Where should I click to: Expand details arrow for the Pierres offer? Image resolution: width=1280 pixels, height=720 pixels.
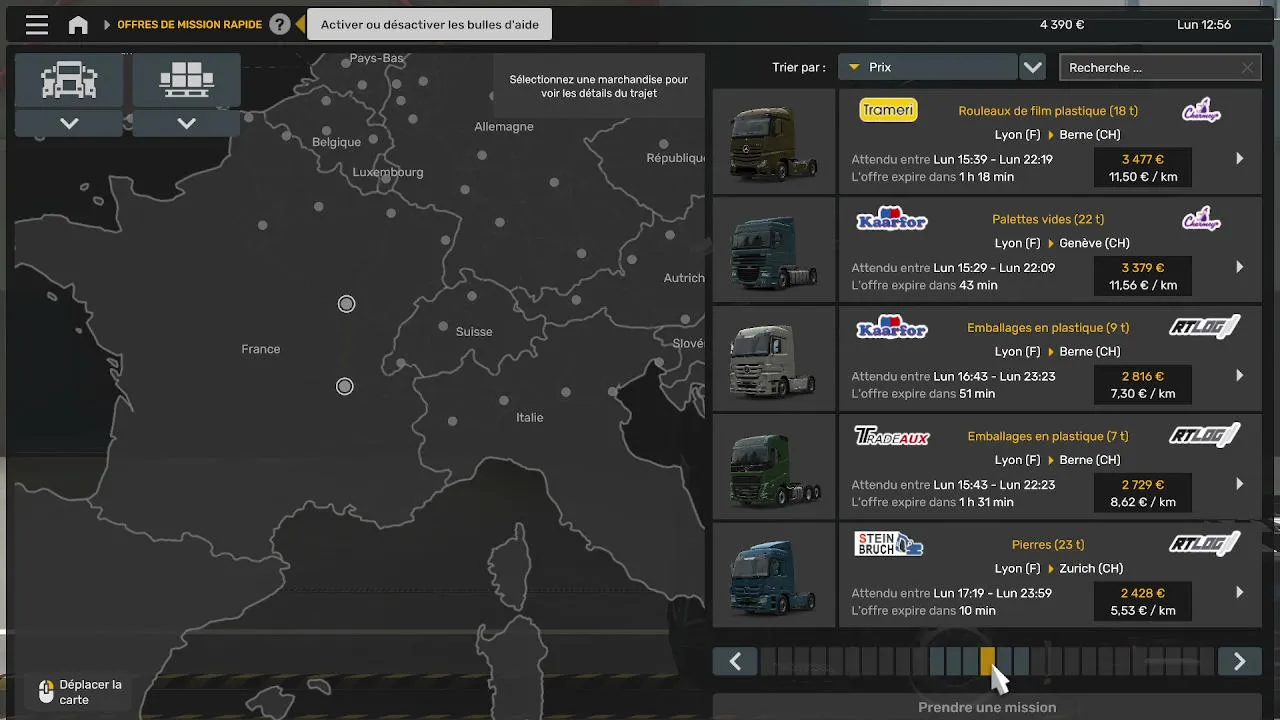click(1240, 592)
